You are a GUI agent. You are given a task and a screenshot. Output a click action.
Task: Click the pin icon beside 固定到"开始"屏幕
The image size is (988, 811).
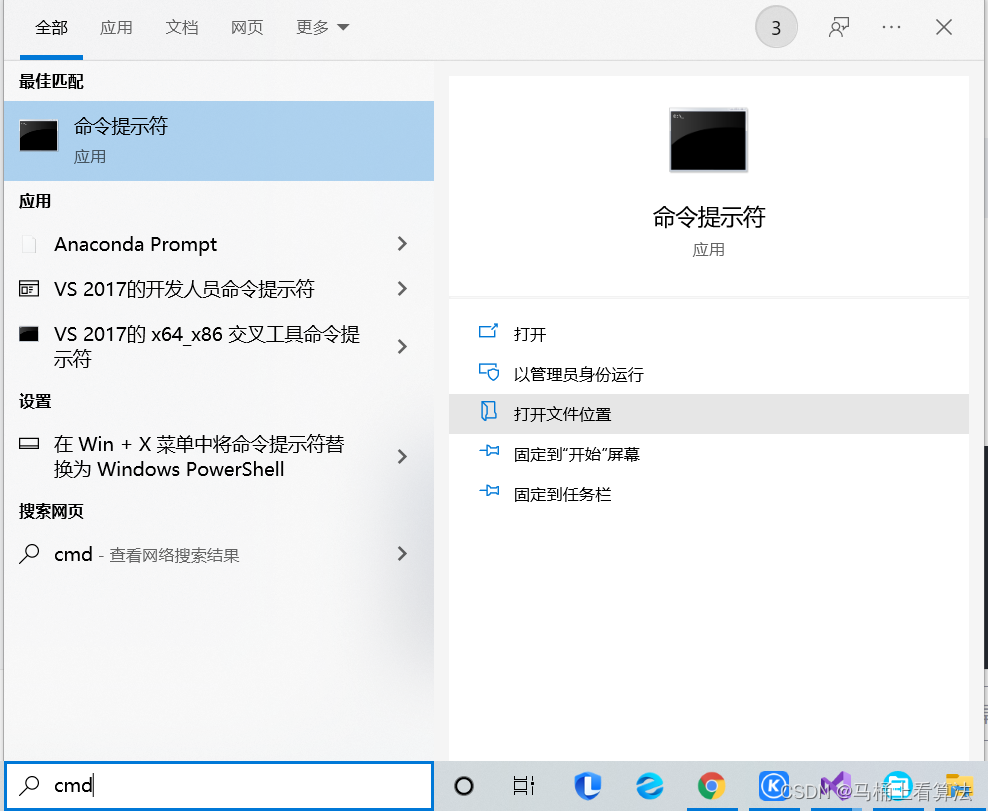(489, 451)
